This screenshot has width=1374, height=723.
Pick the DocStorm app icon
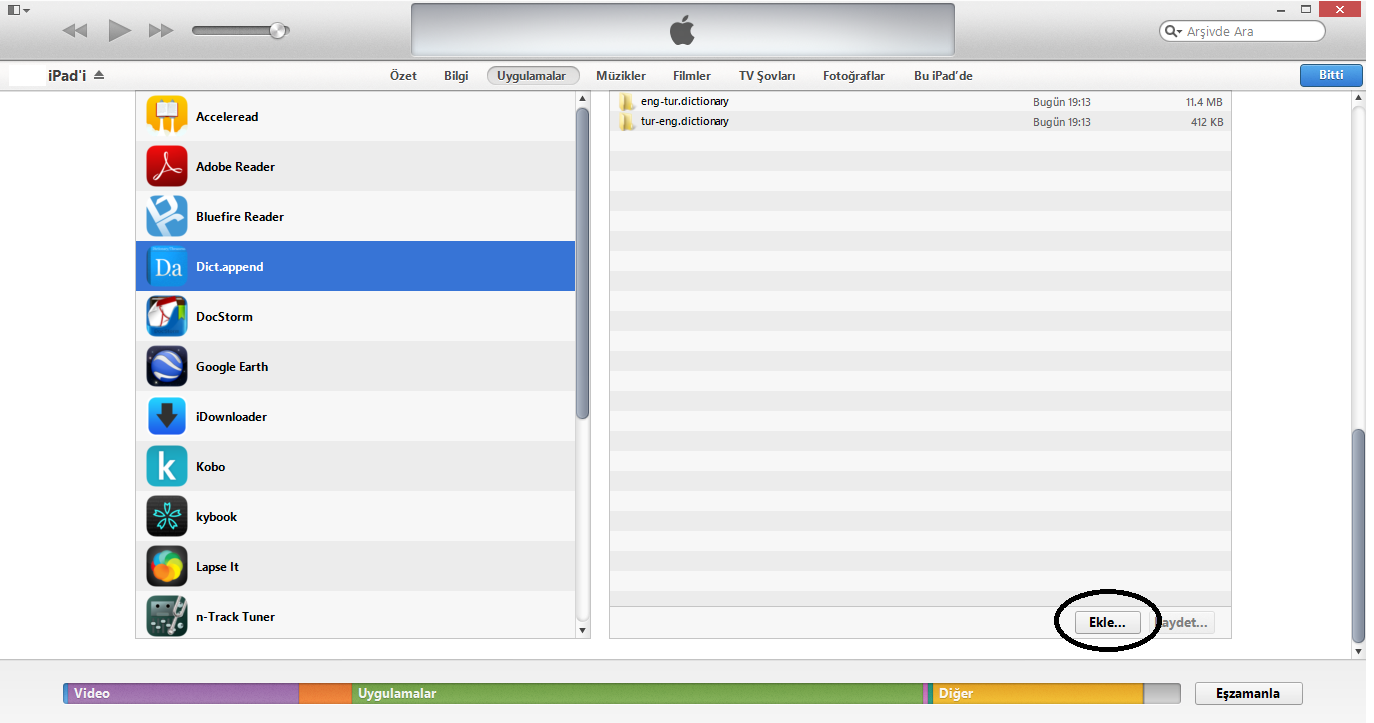point(167,316)
